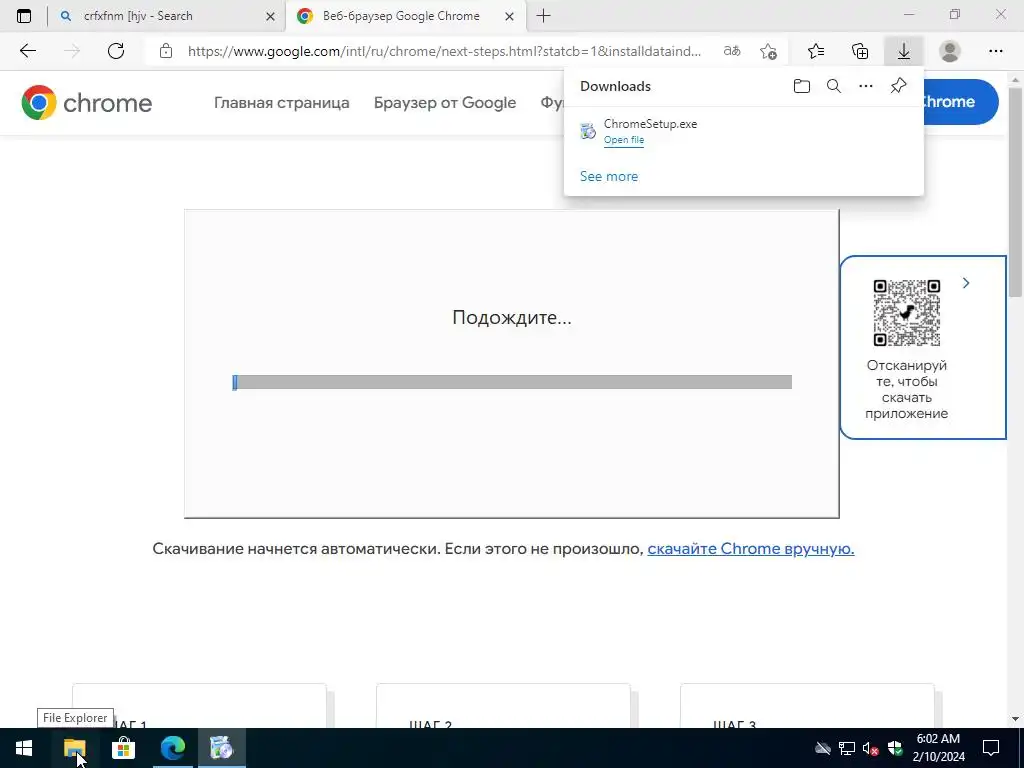Search downloads with magnifier icon

[x=834, y=86]
